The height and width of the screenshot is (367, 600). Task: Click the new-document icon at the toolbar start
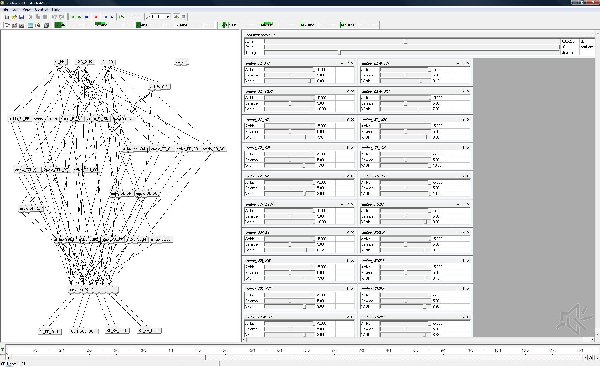tap(7, 17)
